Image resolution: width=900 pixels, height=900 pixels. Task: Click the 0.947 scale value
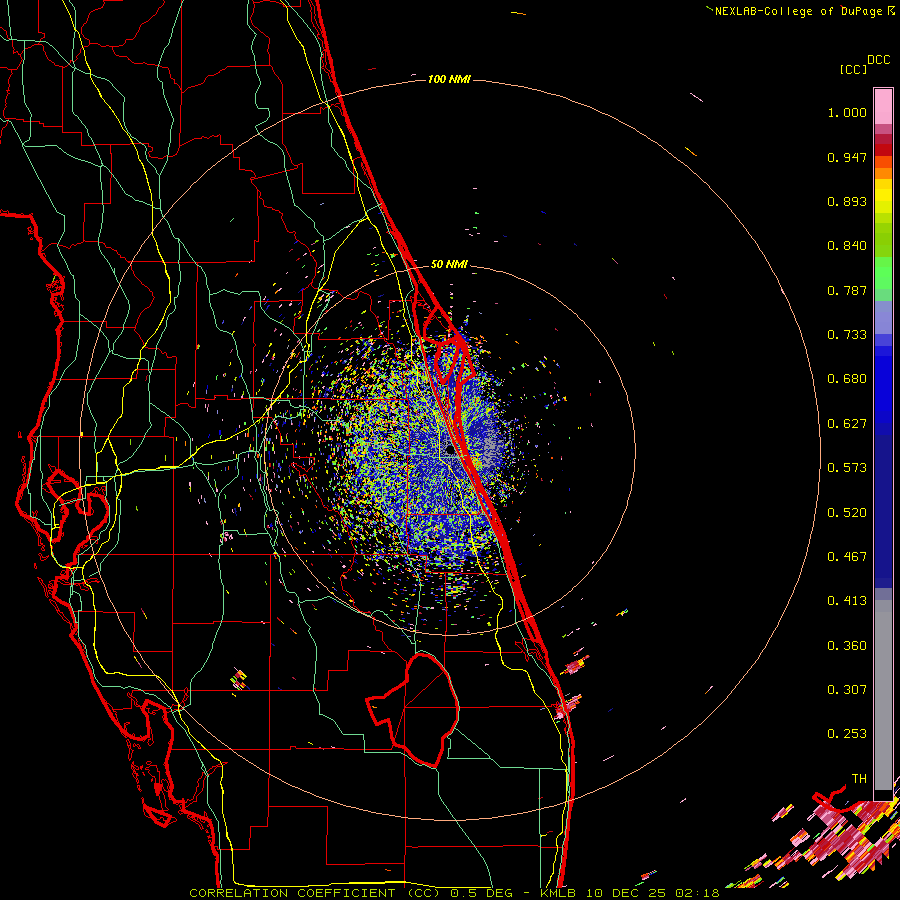(x=847, y=157)
